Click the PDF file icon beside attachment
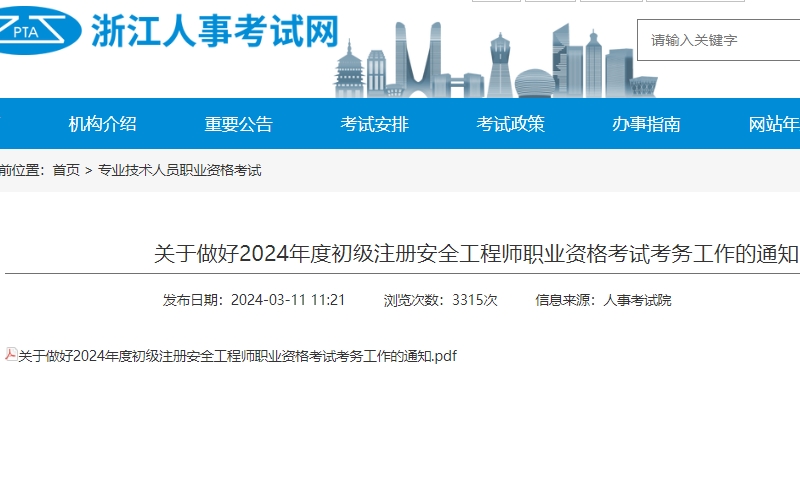 [12, 354]
